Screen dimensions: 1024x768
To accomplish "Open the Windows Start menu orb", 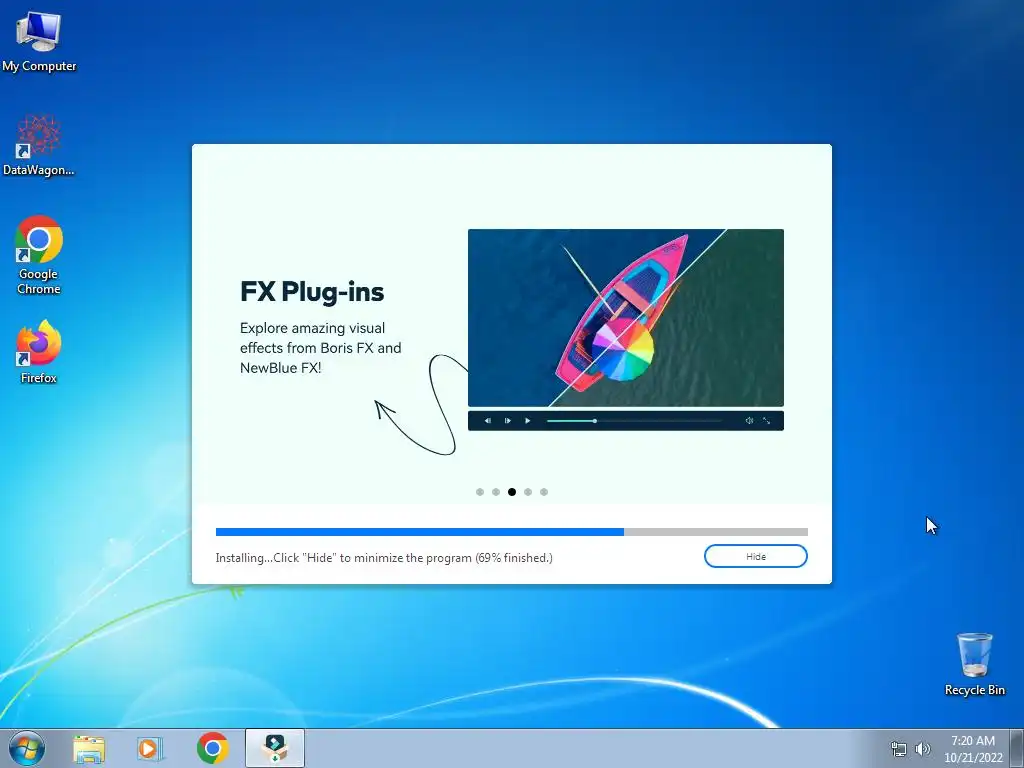I will (27, 748).
